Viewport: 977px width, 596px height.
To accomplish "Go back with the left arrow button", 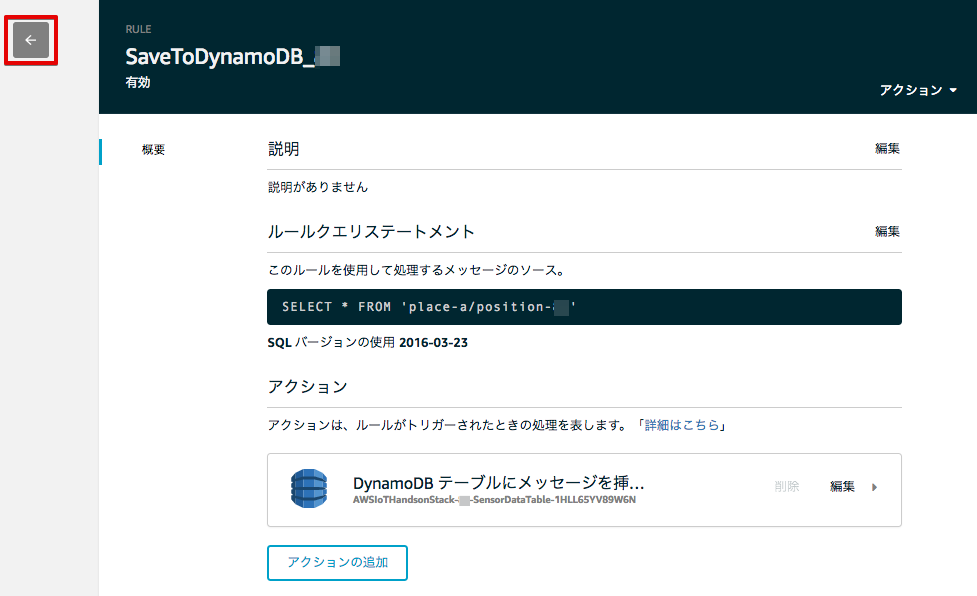I will [x=31, y=40].
